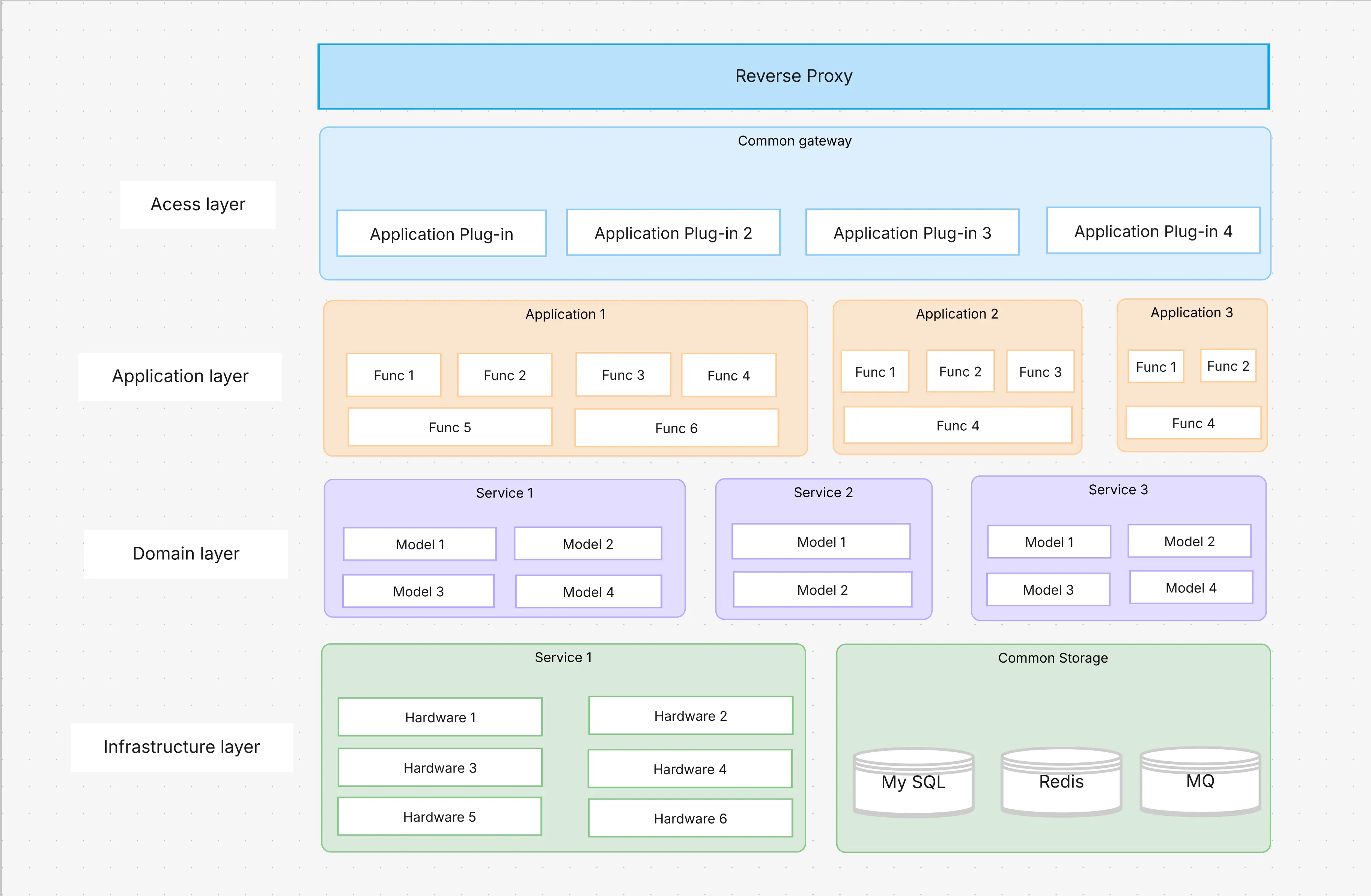Click the Common Storage container
1371x896 pixels.
(1052, 658)
